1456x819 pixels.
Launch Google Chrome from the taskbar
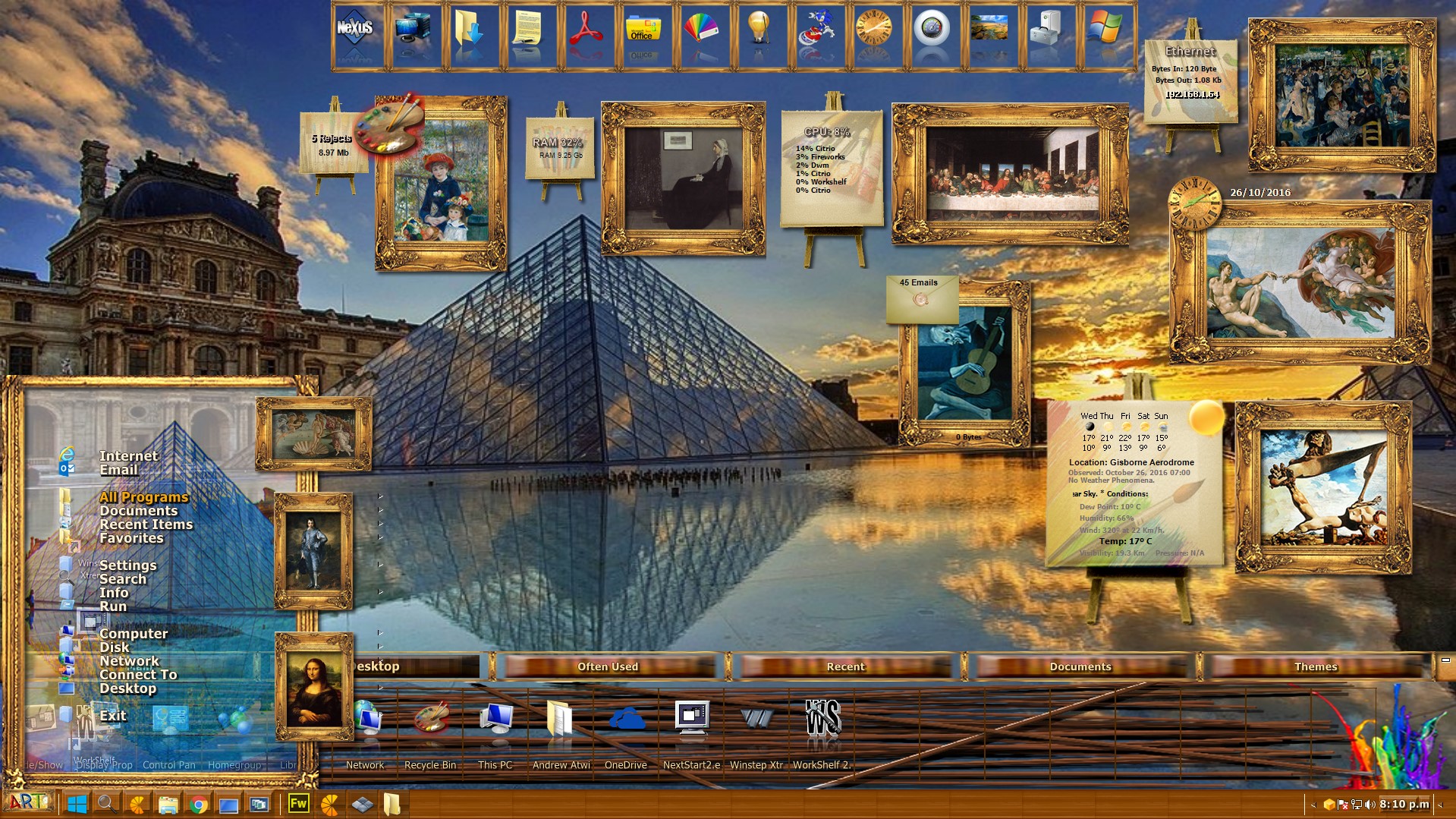tap(199, 805)
